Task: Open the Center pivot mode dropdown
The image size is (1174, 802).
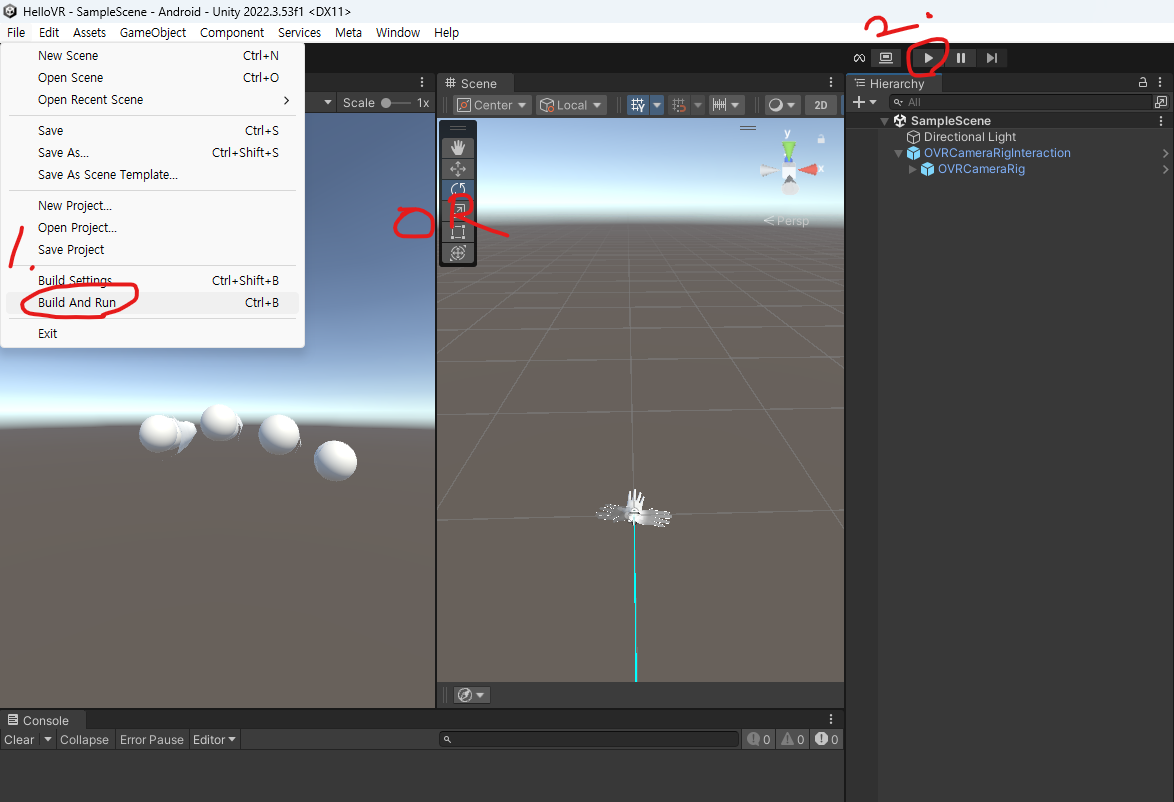Action: (x=493, y=105)
